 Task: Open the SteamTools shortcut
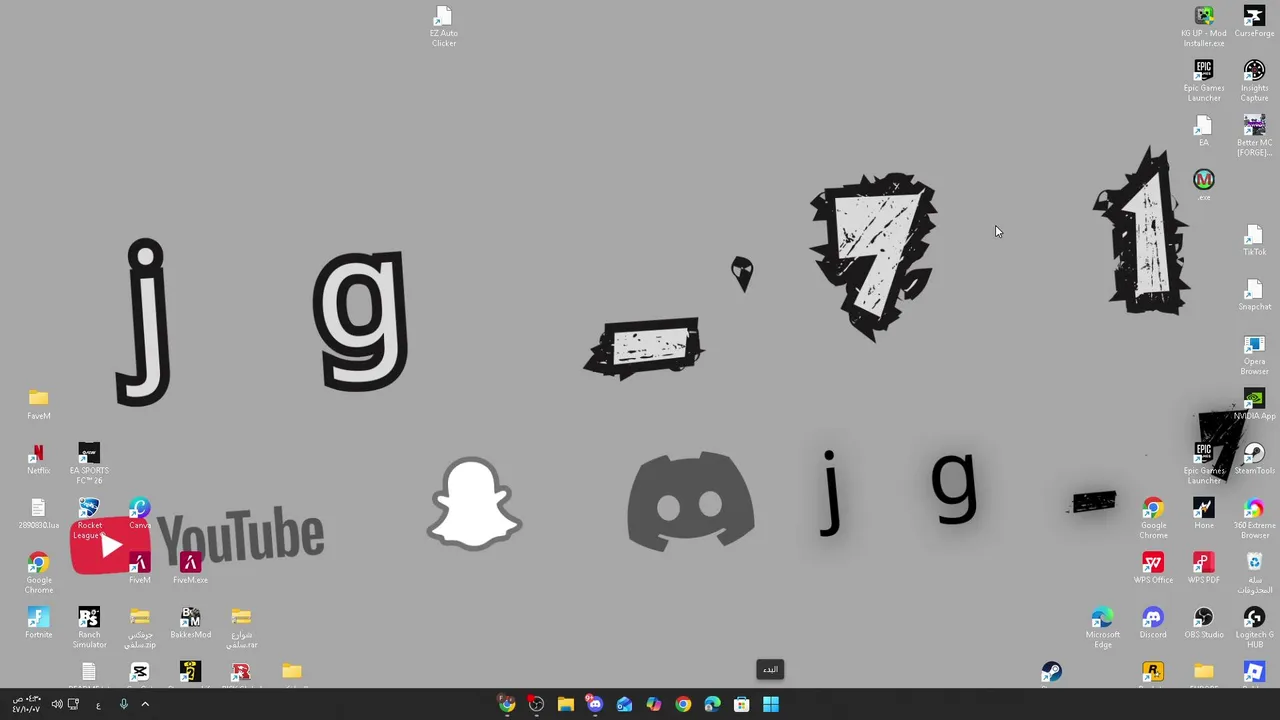1254,459
